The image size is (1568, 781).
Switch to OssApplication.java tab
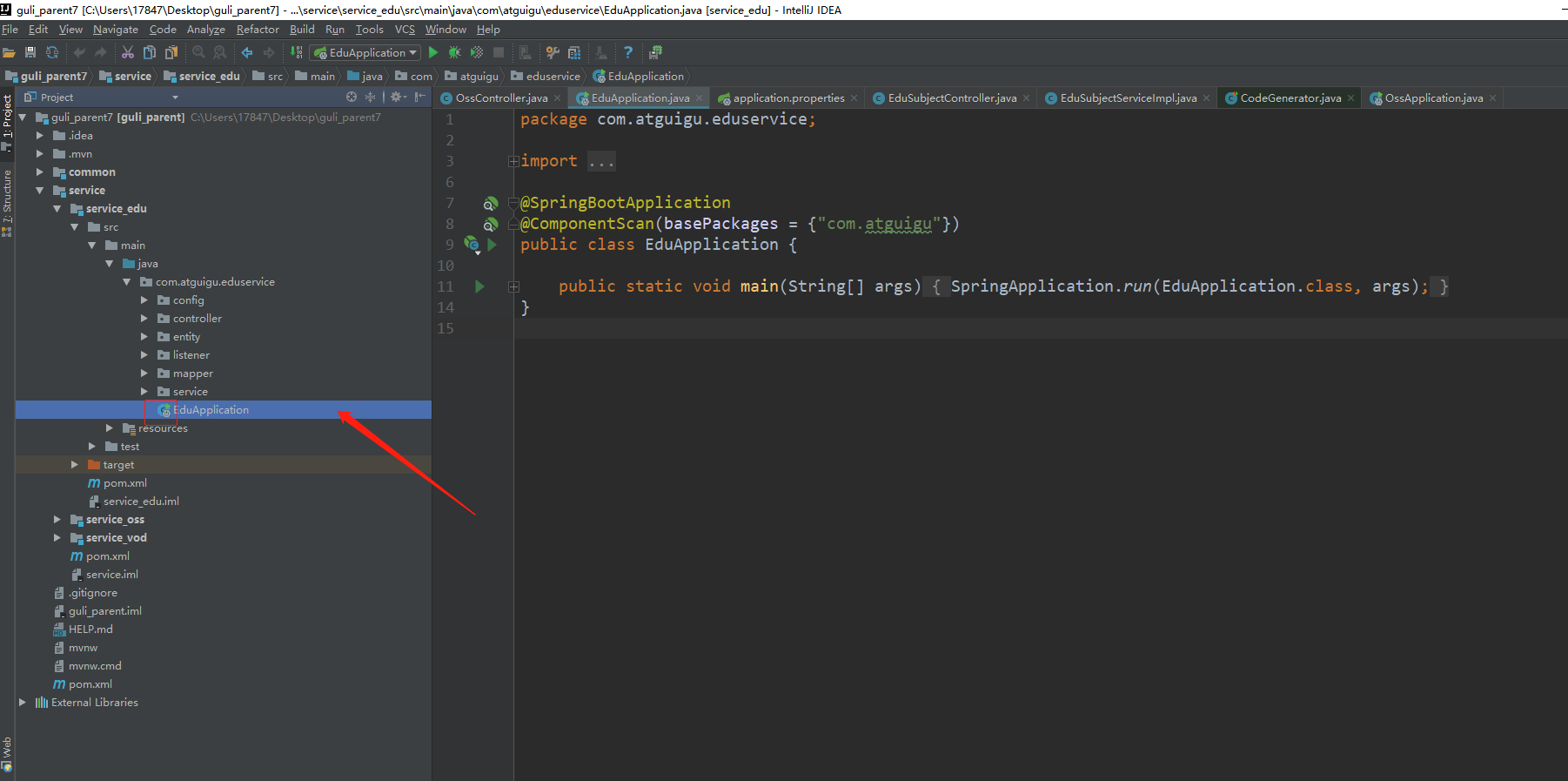(1433, 98)
